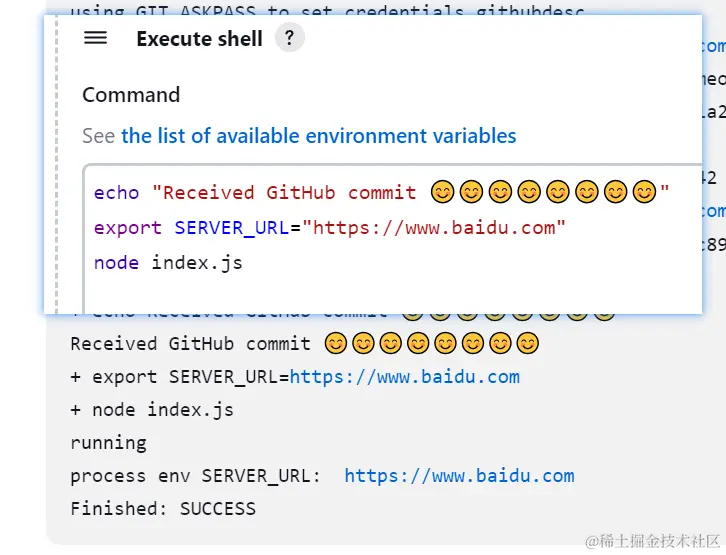Screen dimensions: 726x555
Task: Click the hamburger drag handle icon
Action: 95,38
